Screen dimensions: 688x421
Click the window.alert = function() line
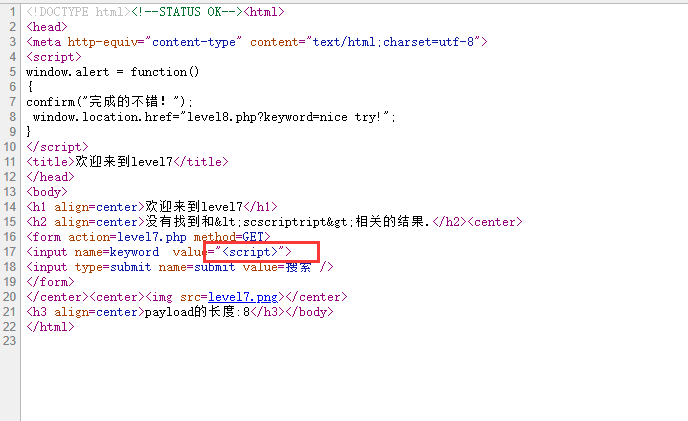(112, 72)
